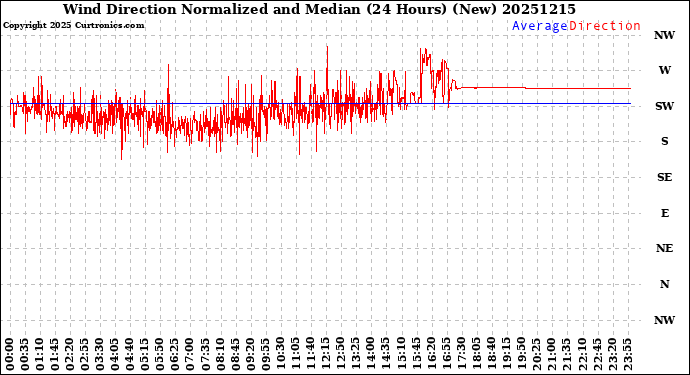This screenshot has height=375, width=690.
Task: Click the '06:25' time axis label
Action: (175, 355)
